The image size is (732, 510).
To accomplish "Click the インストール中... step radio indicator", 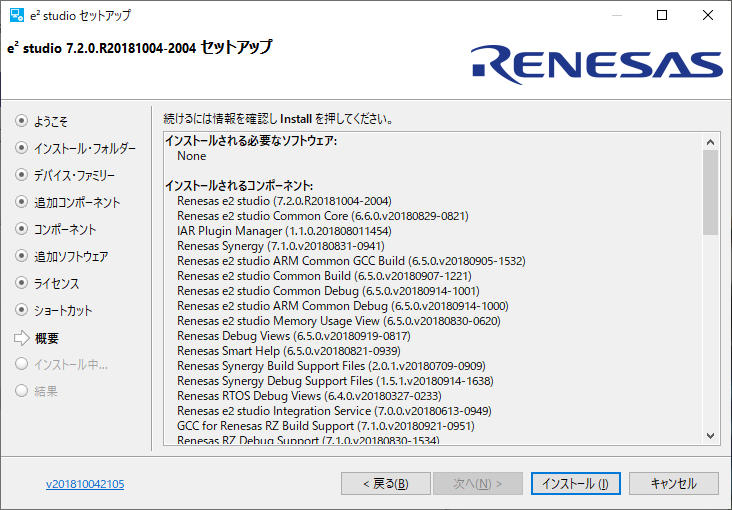I will tap(21, 364).
